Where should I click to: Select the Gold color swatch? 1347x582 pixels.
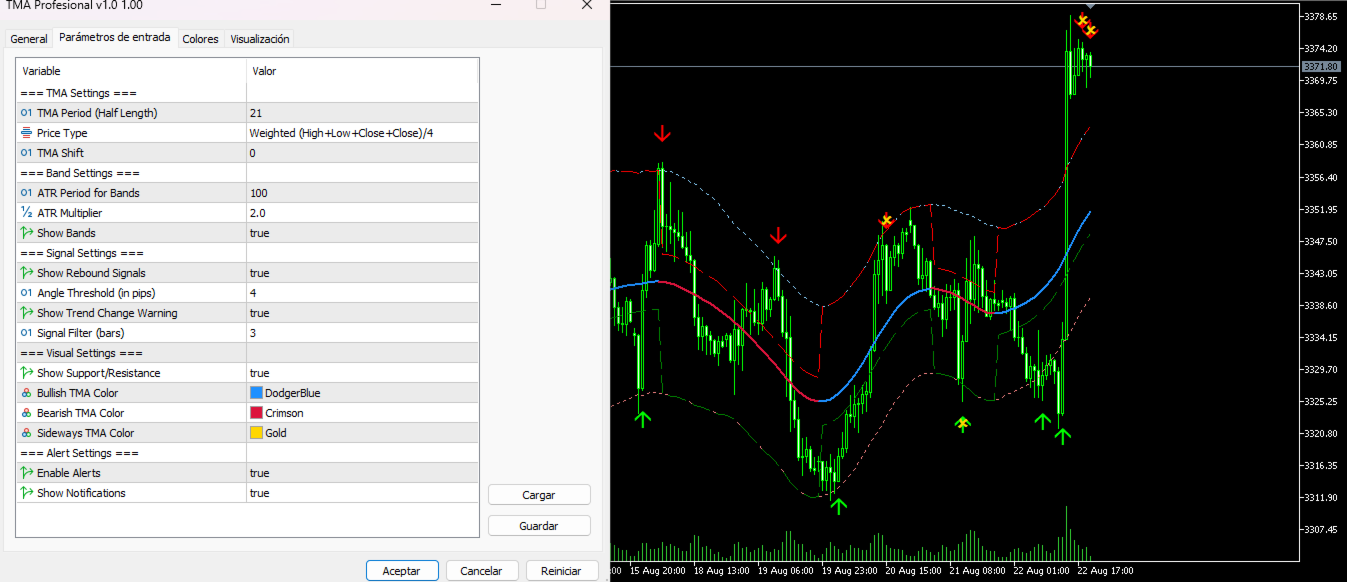point(256,433)
